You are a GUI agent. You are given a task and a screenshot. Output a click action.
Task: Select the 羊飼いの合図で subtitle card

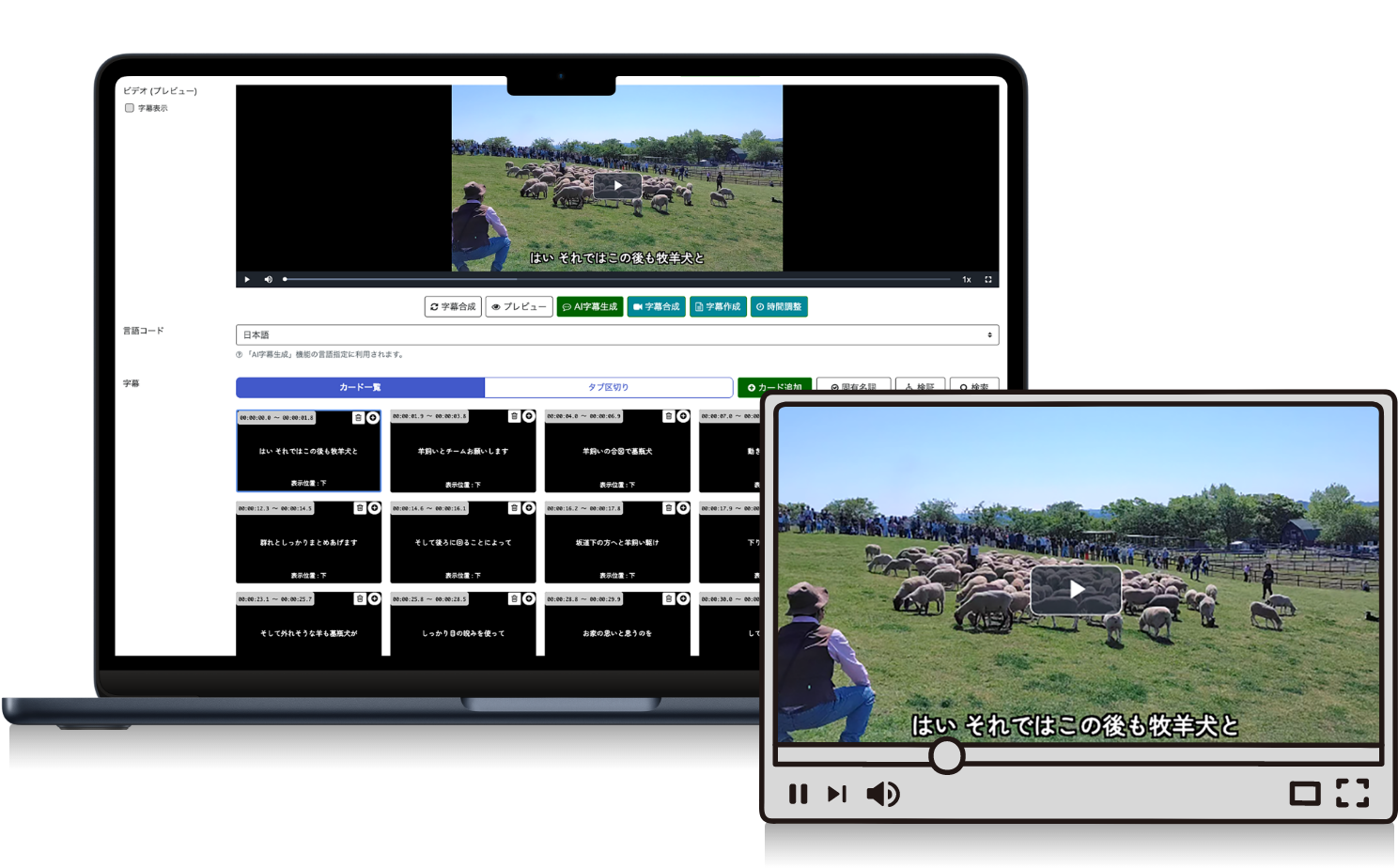(616, 452)
